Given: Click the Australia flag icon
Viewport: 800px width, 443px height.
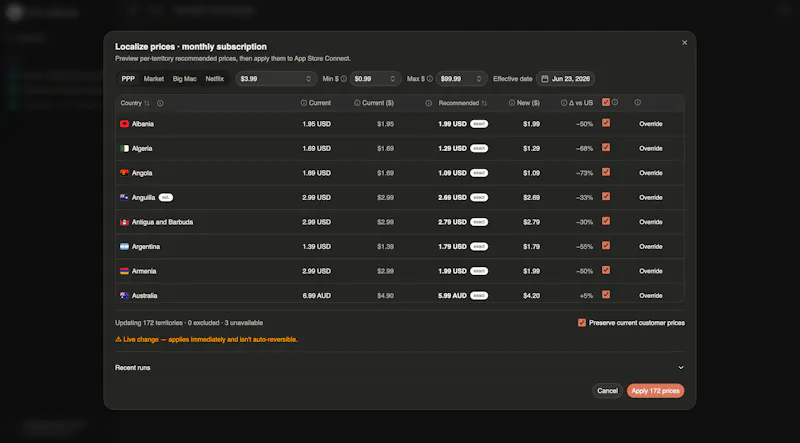Looking at the screenshot, I should point(124,295).
